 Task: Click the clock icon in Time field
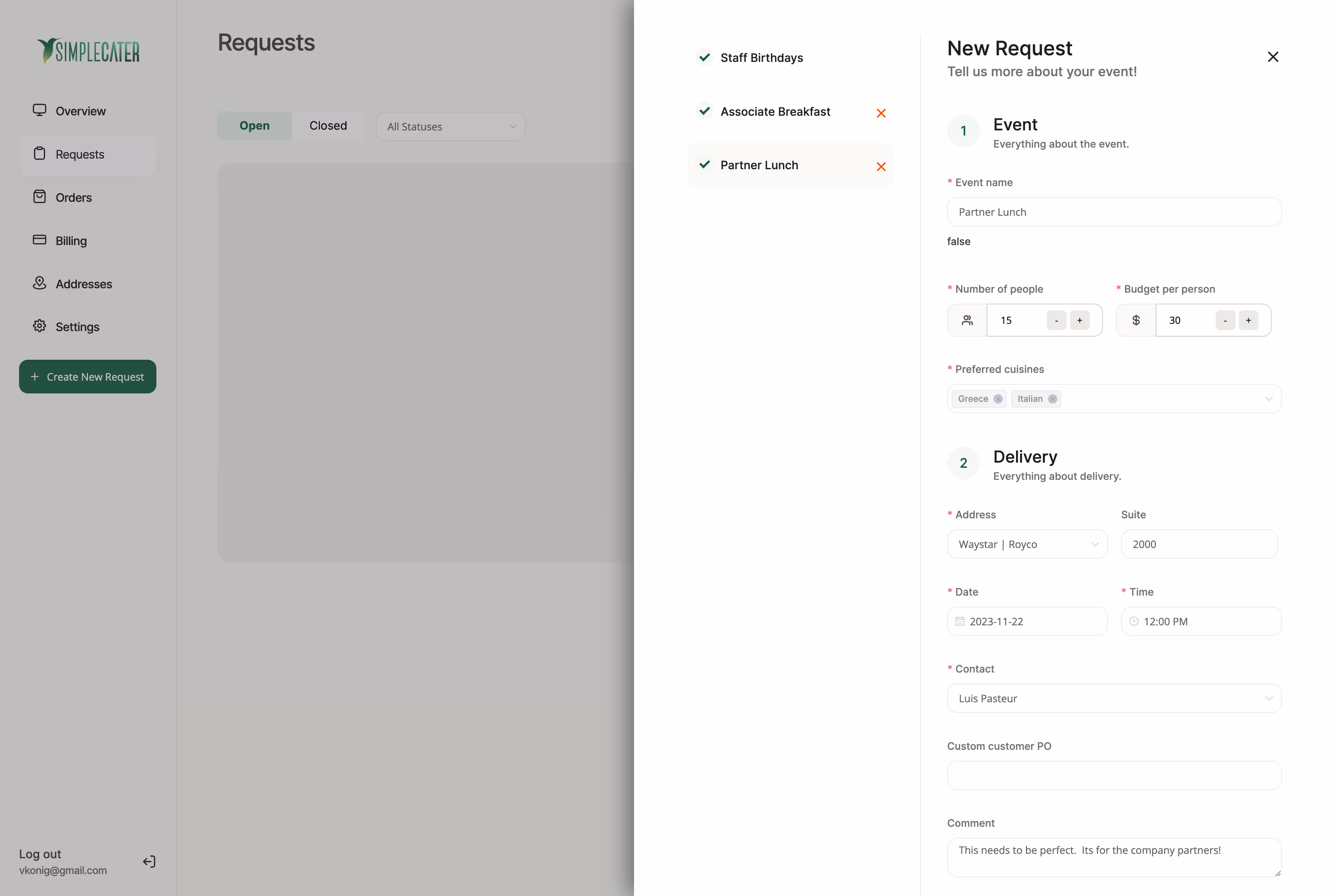click(x=1134, y=621)
